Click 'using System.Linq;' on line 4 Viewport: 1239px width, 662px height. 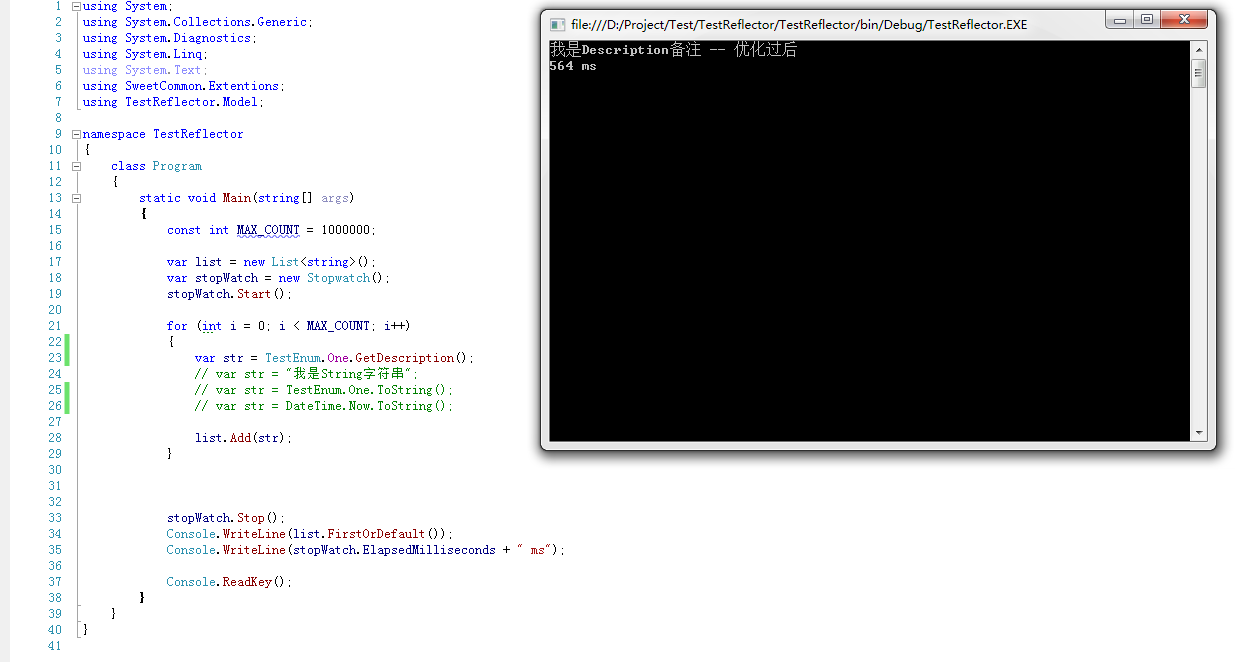pos(145,54)
